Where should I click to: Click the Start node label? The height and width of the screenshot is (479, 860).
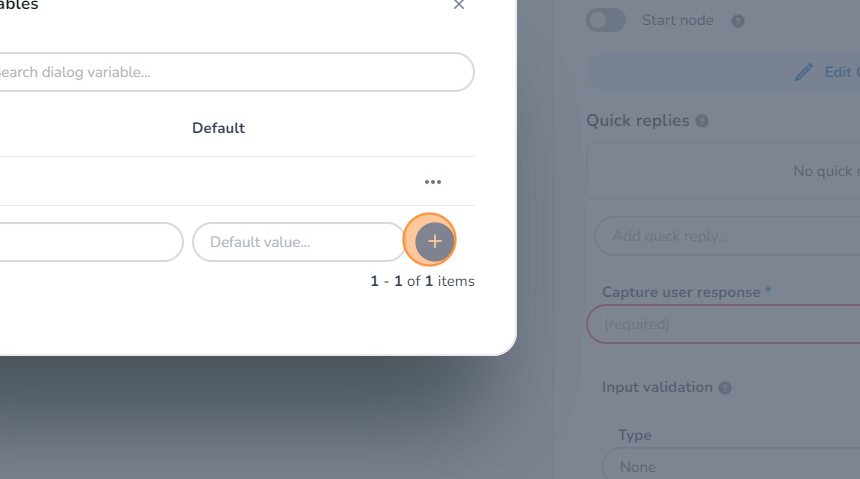click(680, 20)
